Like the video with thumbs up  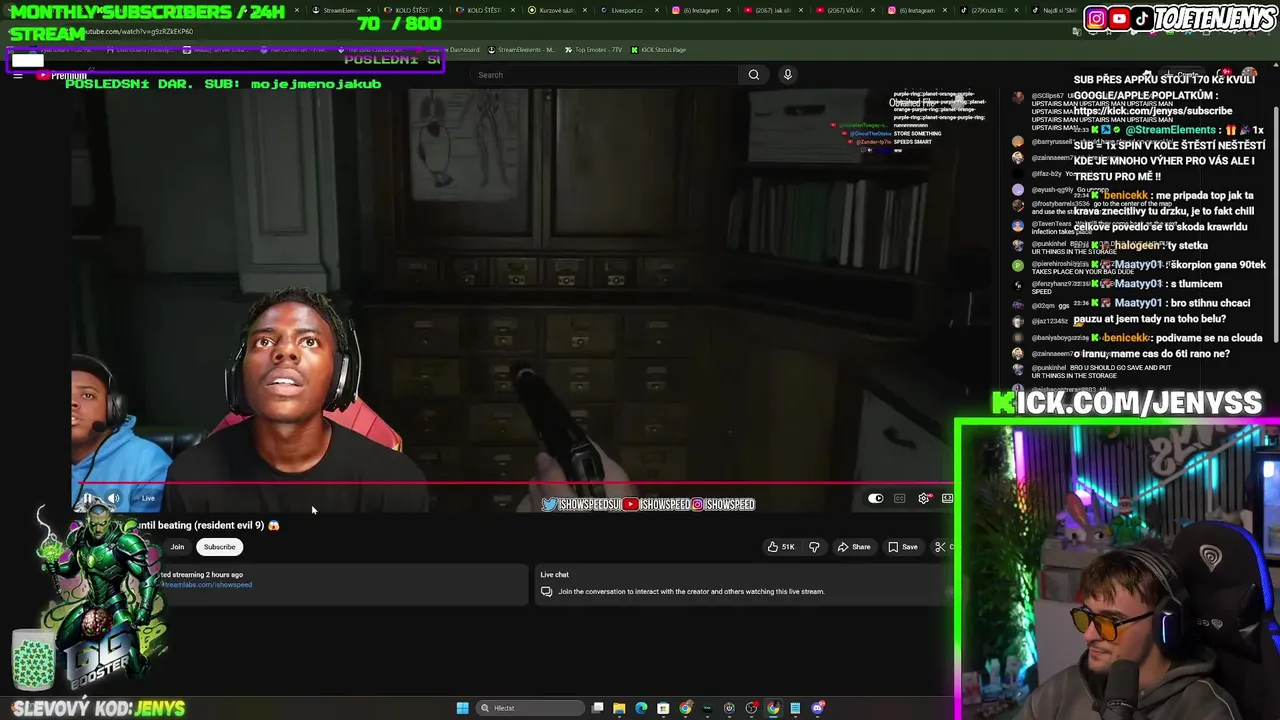coord(774,547)
